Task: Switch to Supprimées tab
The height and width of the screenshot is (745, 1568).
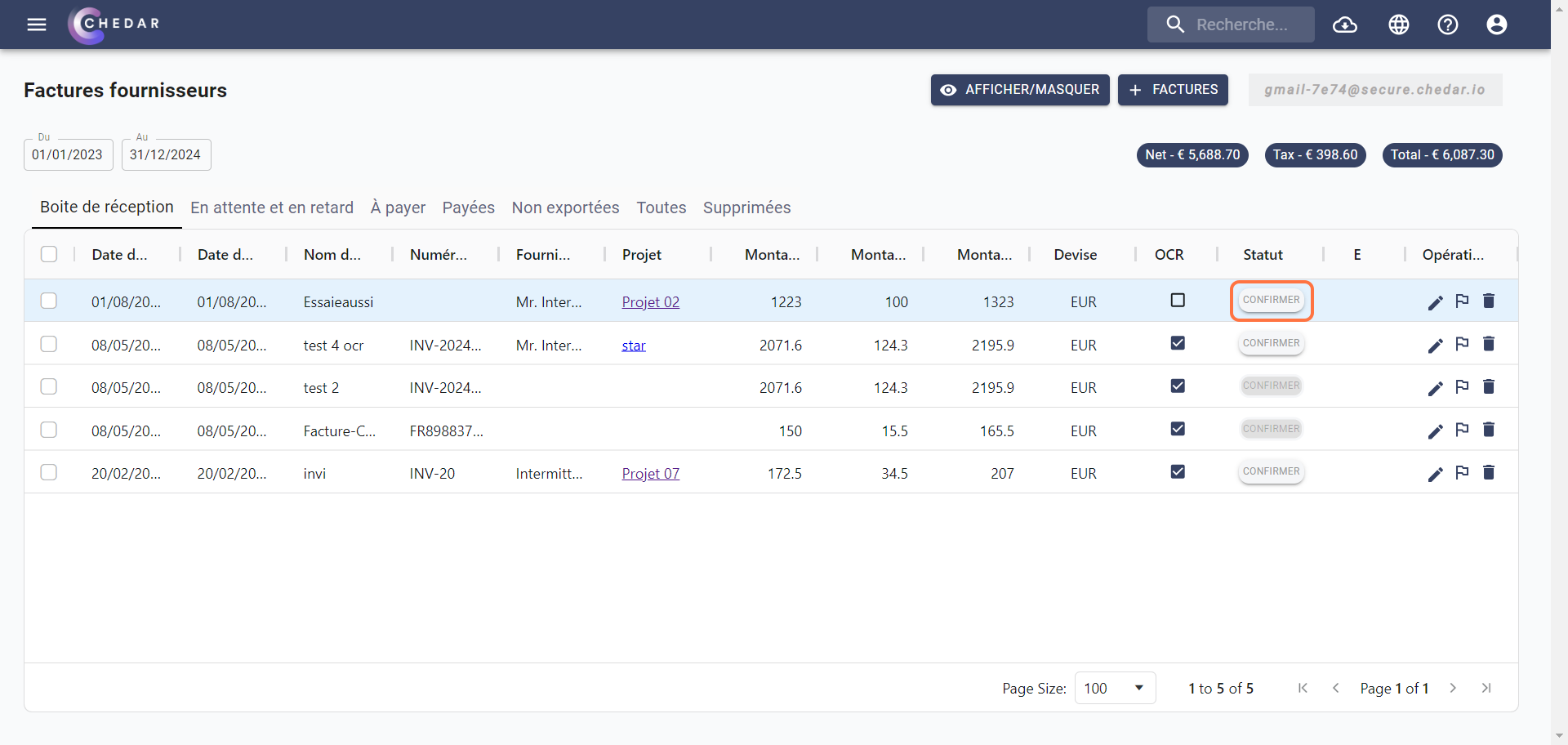Action: [x=746, y=207]
